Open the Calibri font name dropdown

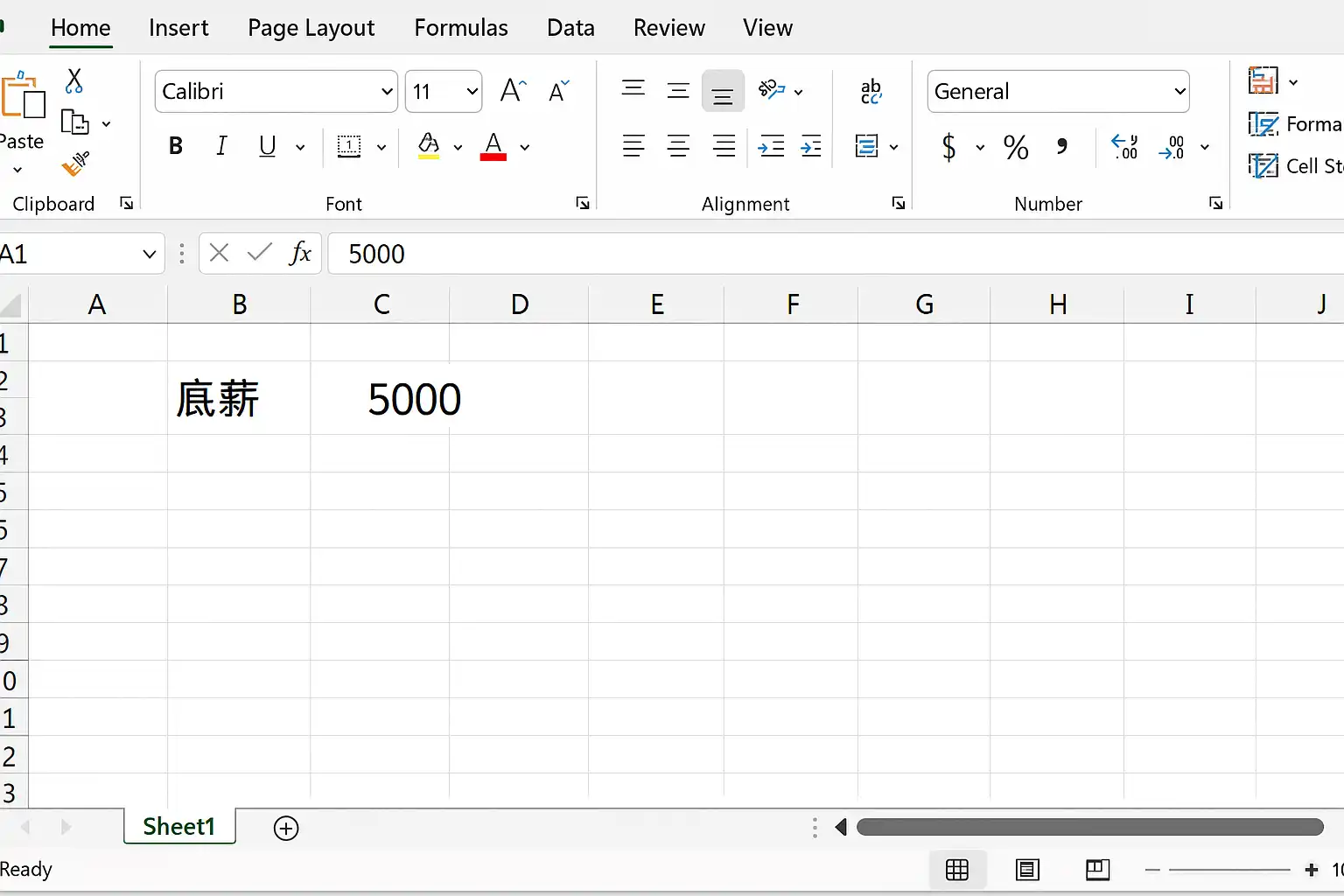tap(387, 92)
